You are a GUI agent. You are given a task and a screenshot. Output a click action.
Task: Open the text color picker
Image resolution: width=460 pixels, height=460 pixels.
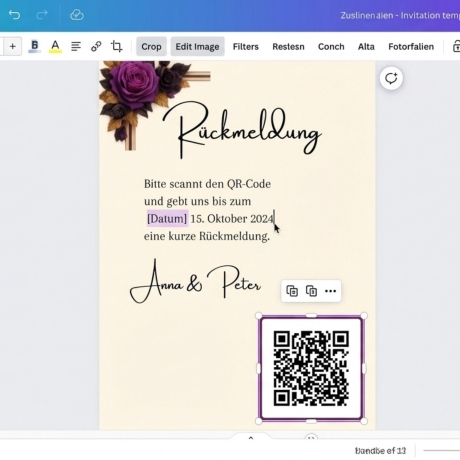pos(55,46)
